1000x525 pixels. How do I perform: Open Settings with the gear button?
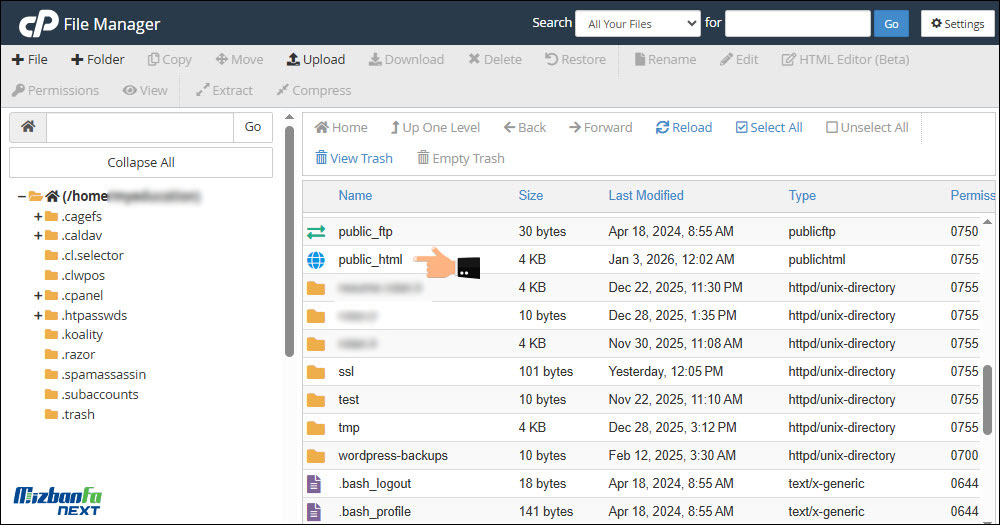957,24
